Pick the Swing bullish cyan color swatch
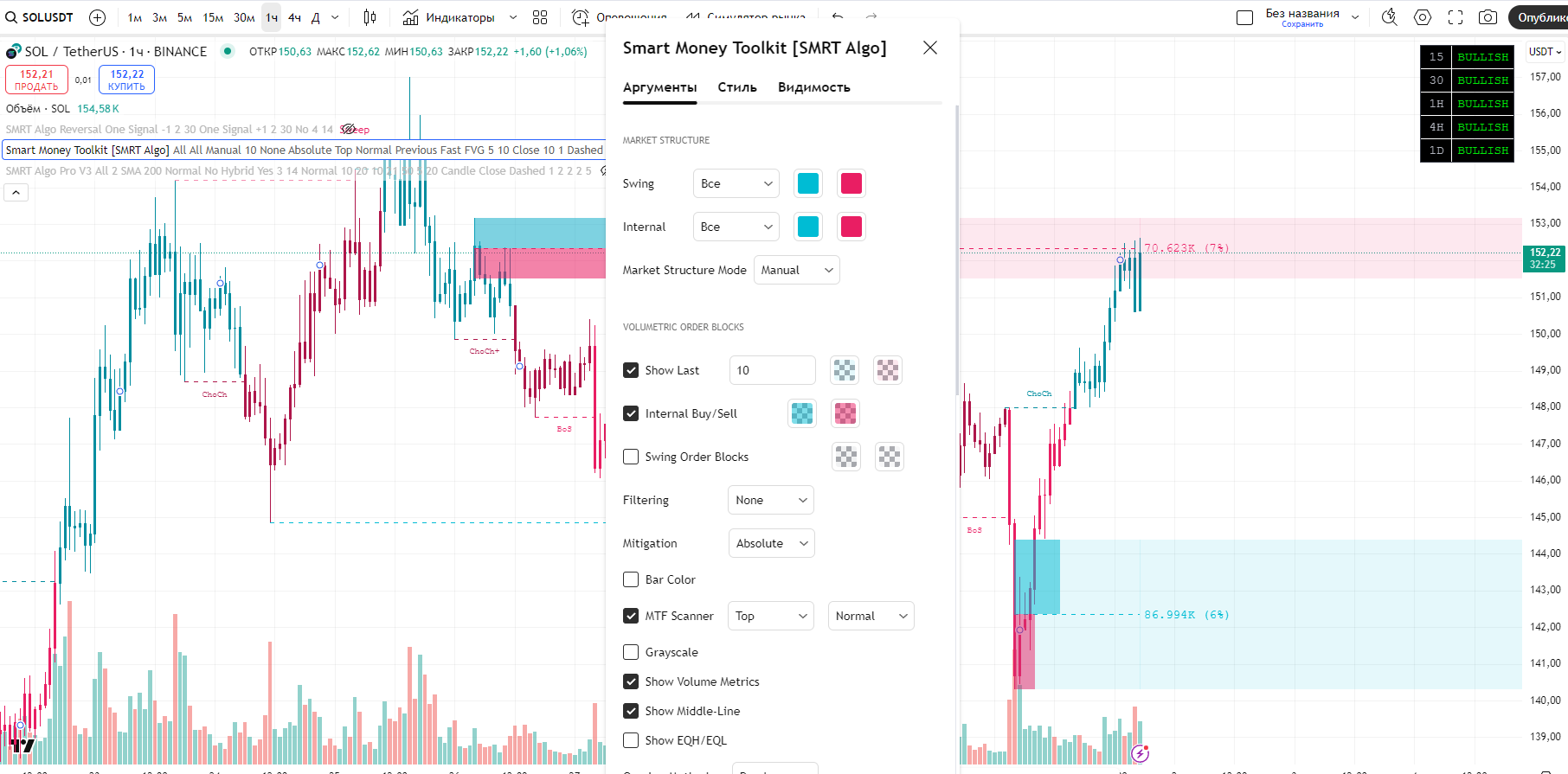 (807, 183)
